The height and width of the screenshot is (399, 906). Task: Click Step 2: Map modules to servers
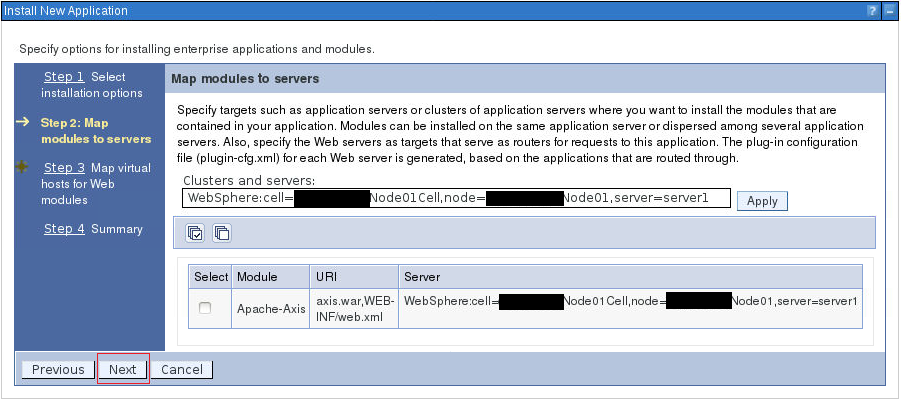tap(96, 131)
